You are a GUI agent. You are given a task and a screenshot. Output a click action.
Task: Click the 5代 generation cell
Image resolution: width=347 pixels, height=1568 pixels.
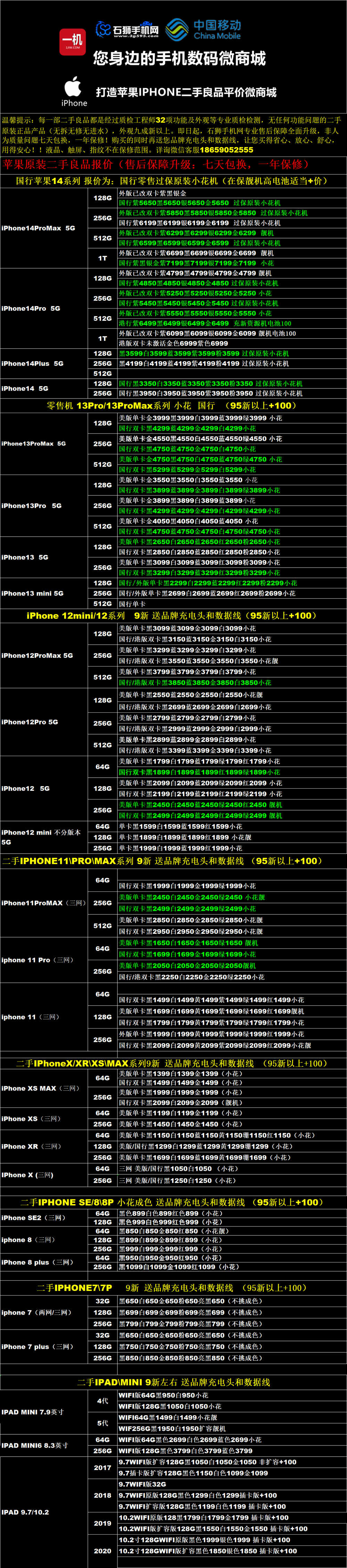click(x=102, y=1423)
